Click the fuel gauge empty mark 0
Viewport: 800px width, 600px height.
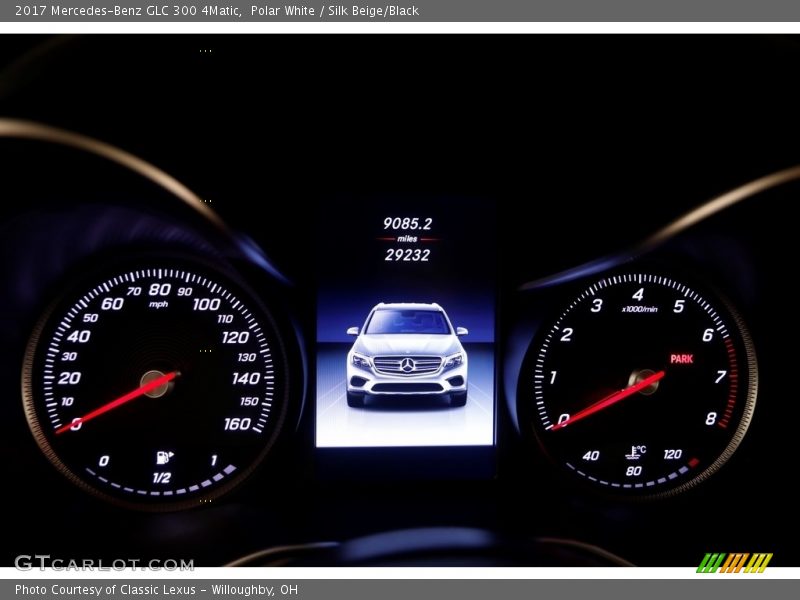[x=104, y=461]
